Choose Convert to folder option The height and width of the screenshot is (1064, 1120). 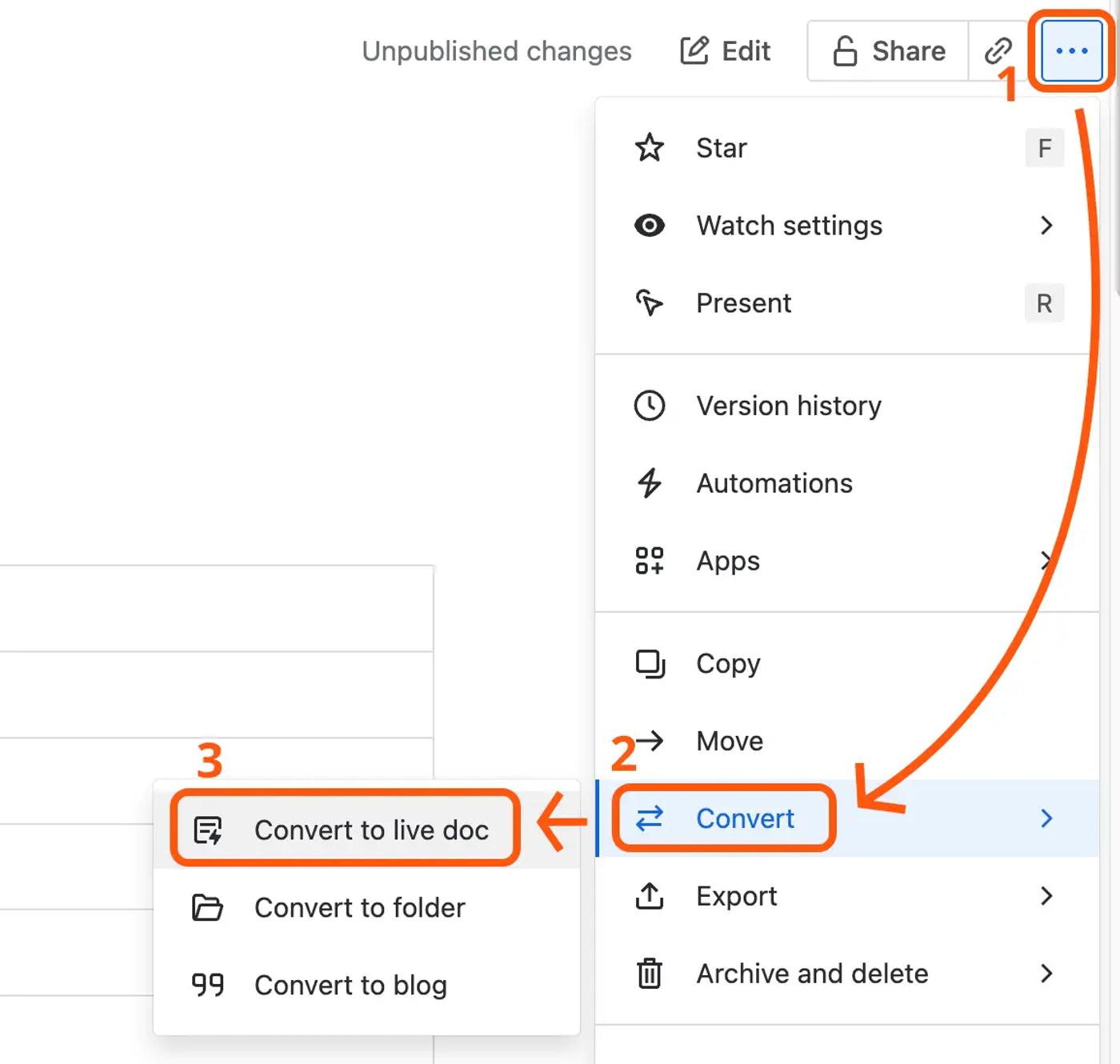(359, 908)
